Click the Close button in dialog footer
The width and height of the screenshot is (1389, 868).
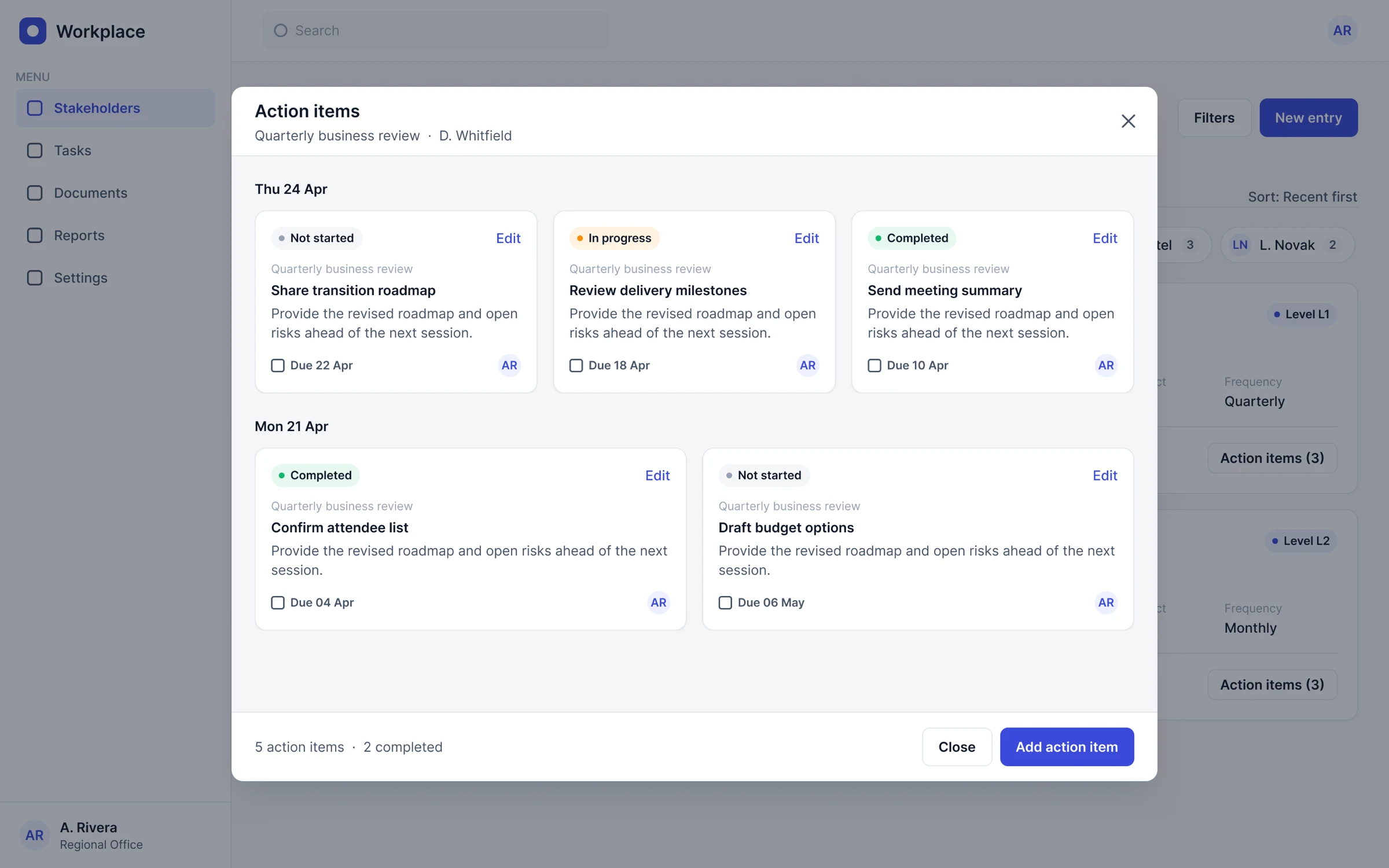(957, 747)
